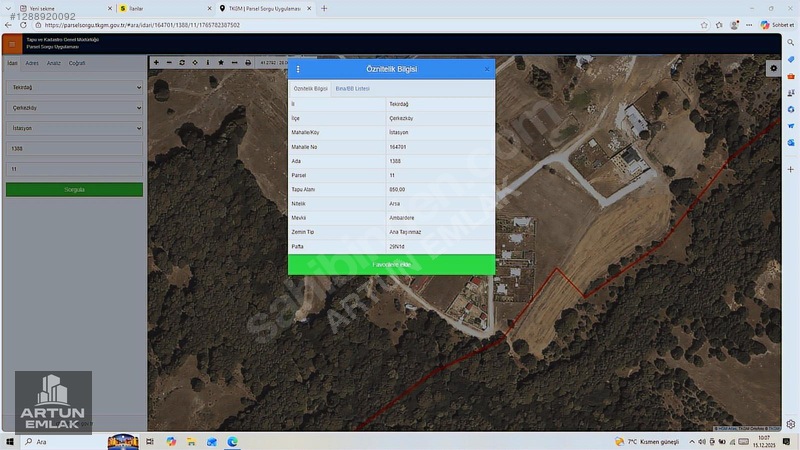Click the Ada field containing 1388
The width and height of the screenshot is (800, 450).
click(74, 148)
